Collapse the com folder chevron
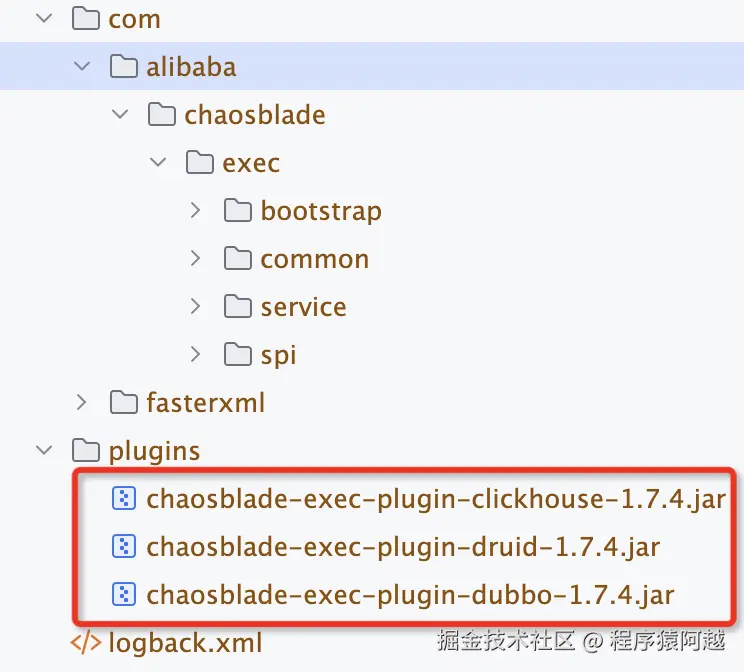 44,18
